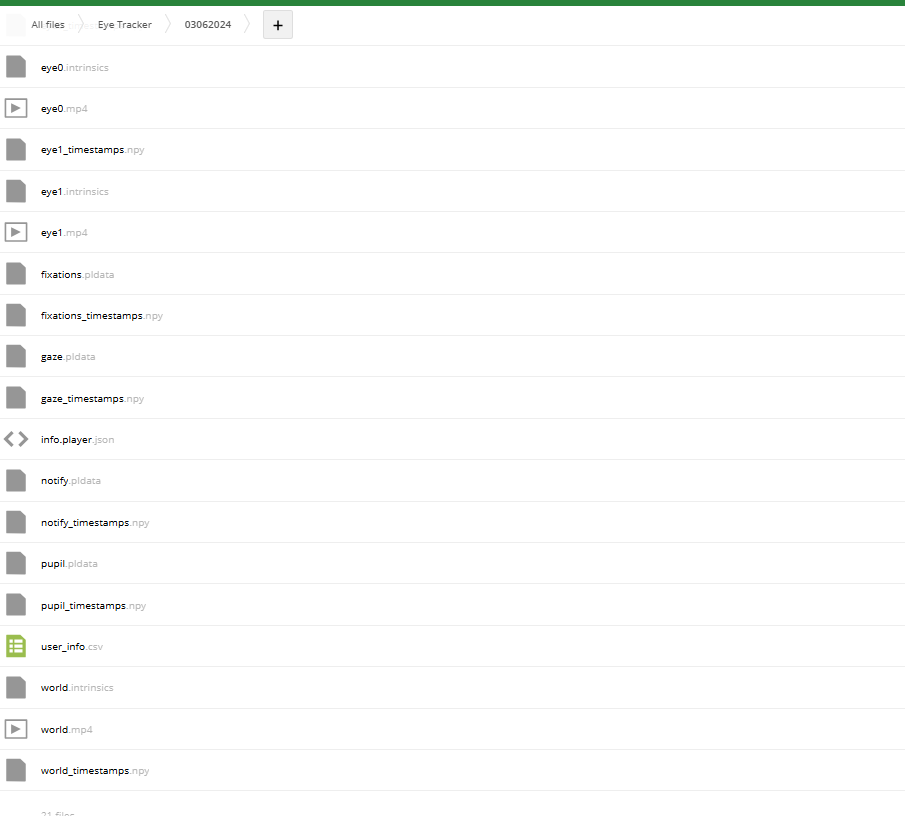
Task: Select the pupil_timestamps.npy file icon
Action: [x=16, y=605]
